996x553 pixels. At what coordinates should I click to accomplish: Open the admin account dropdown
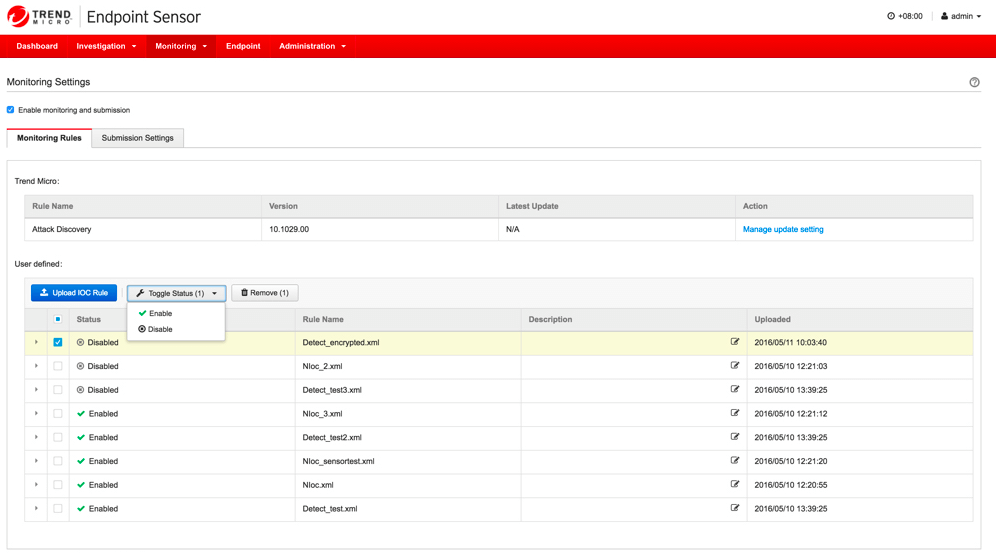pyautogui.click(x=960, y=16)
